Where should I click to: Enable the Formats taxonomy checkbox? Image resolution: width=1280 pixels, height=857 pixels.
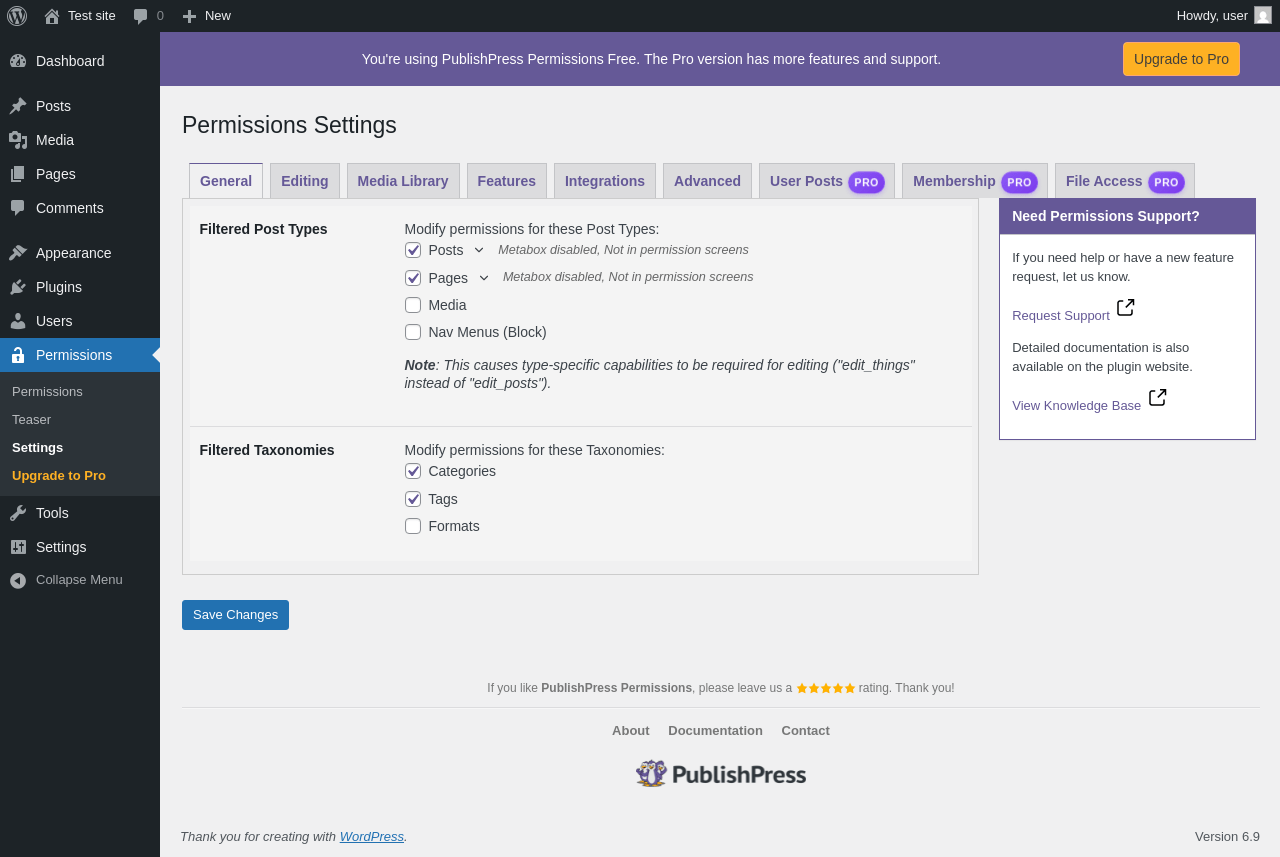click(x=413, y=526)
